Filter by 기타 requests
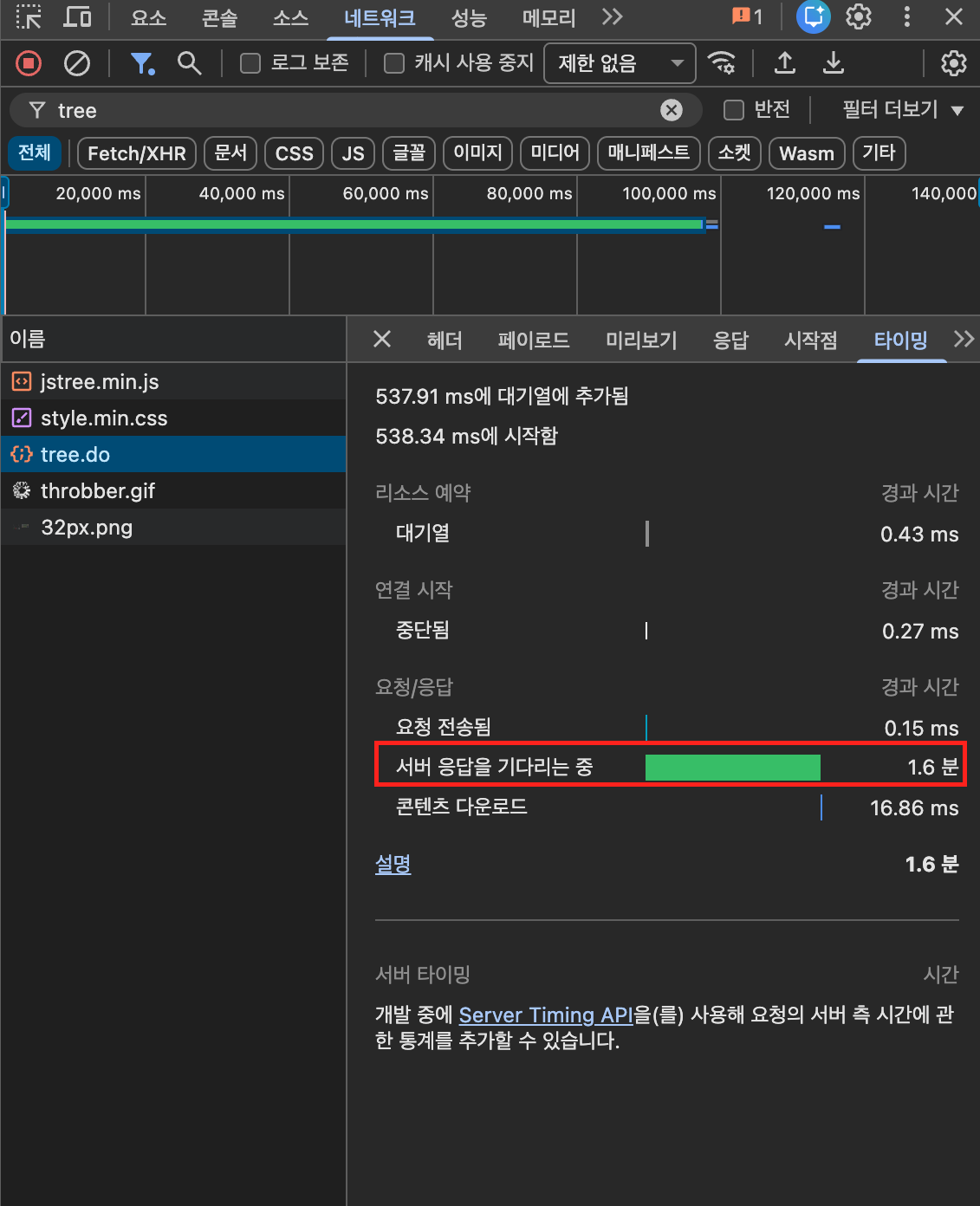980x1206 pixels. coord(879,153)
